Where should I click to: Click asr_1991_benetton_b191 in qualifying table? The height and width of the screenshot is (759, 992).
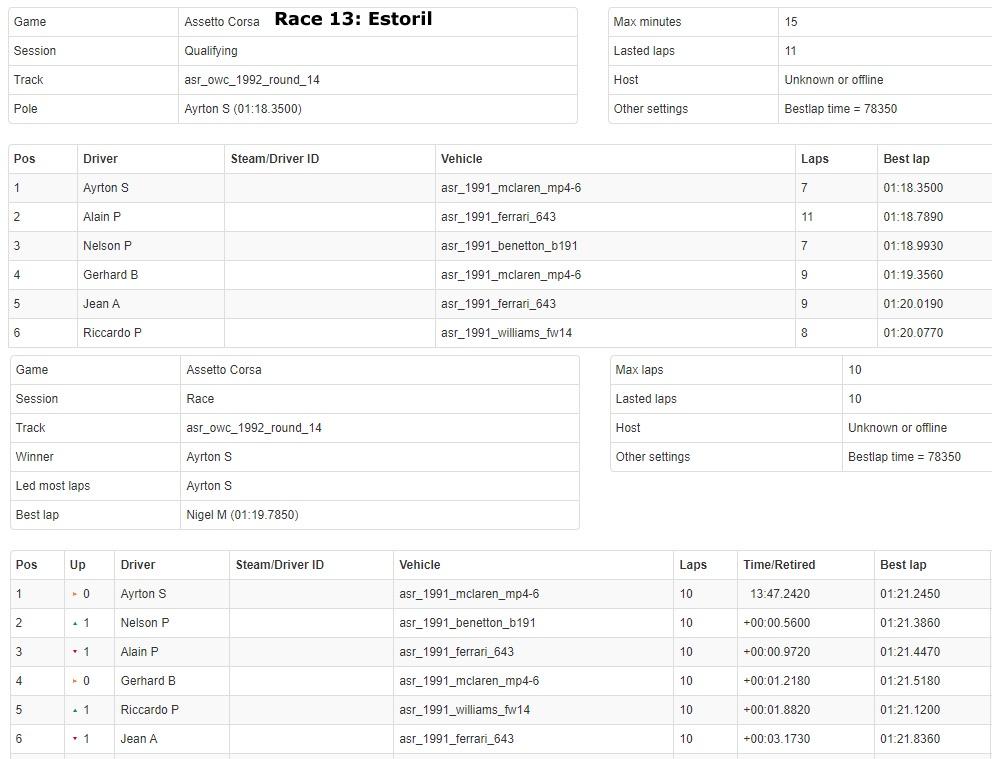pos(509,246)
